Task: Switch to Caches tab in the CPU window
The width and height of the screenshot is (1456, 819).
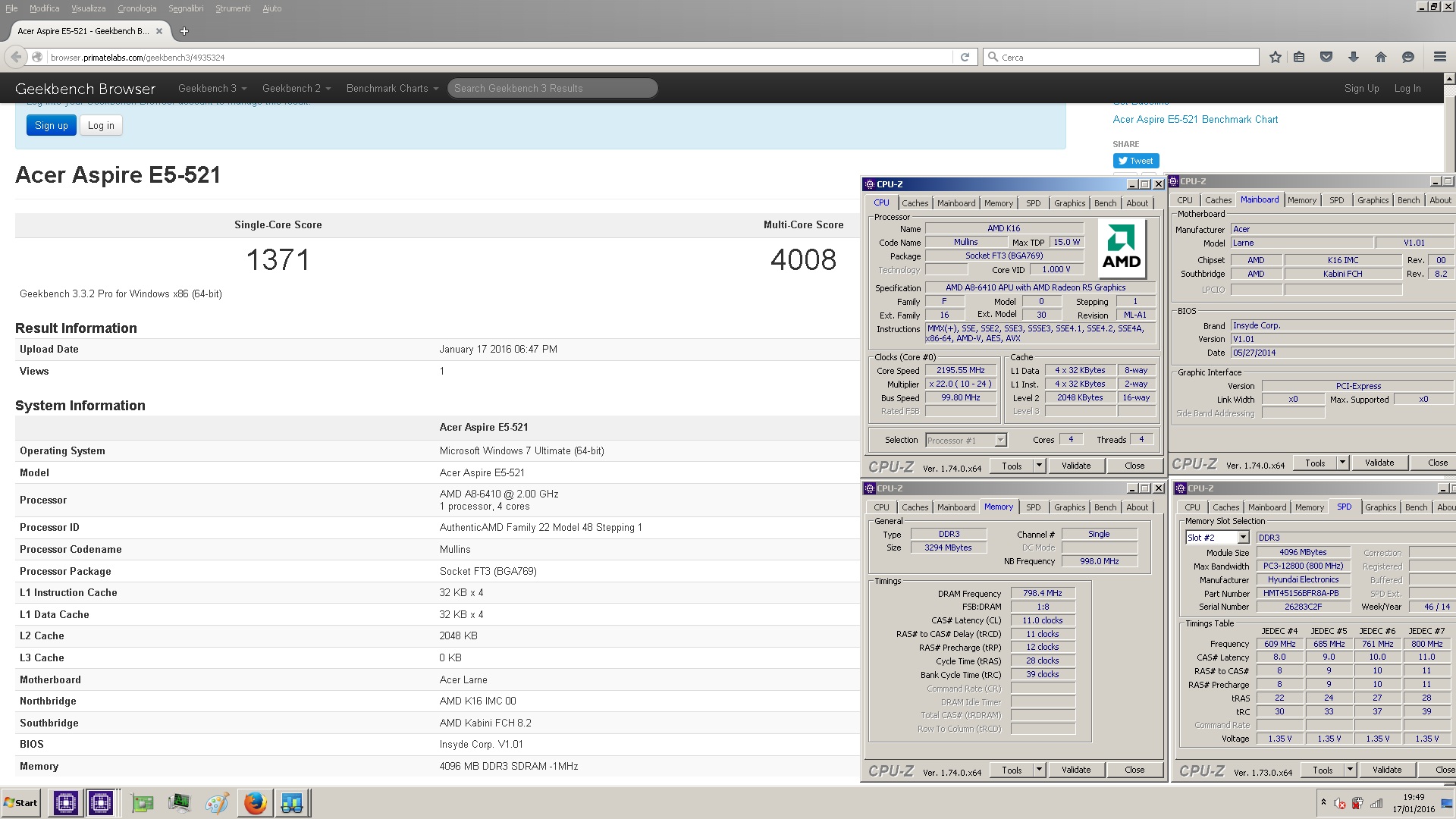Action: point(915,203)
